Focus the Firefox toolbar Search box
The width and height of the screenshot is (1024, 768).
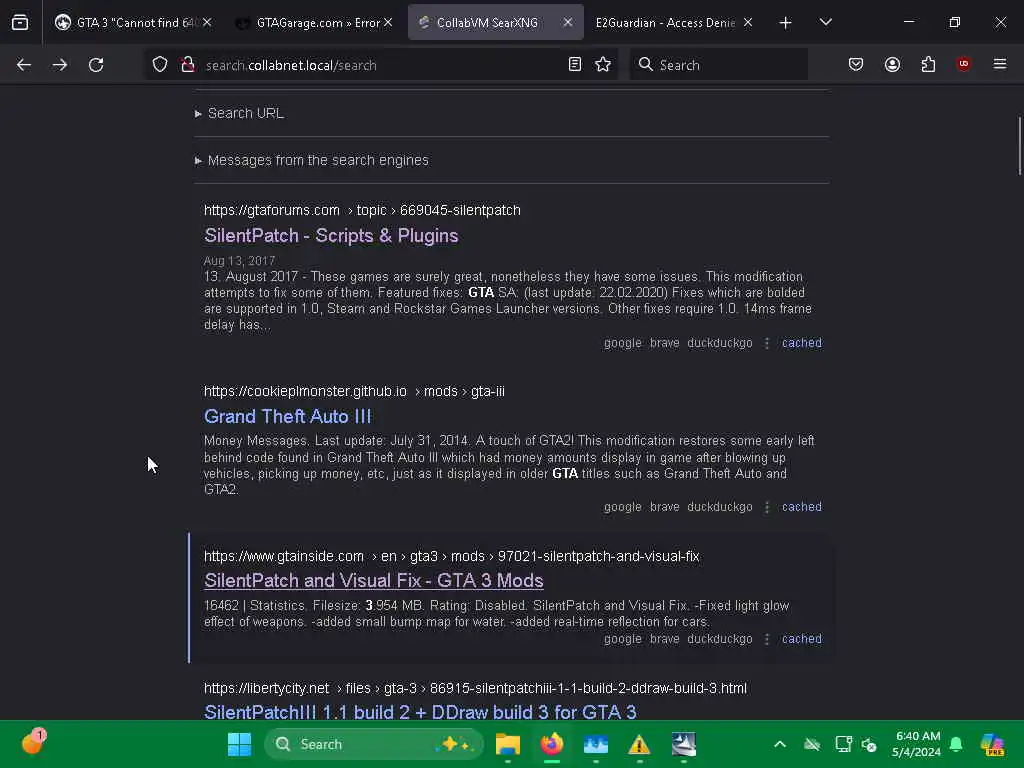(718, 65)
